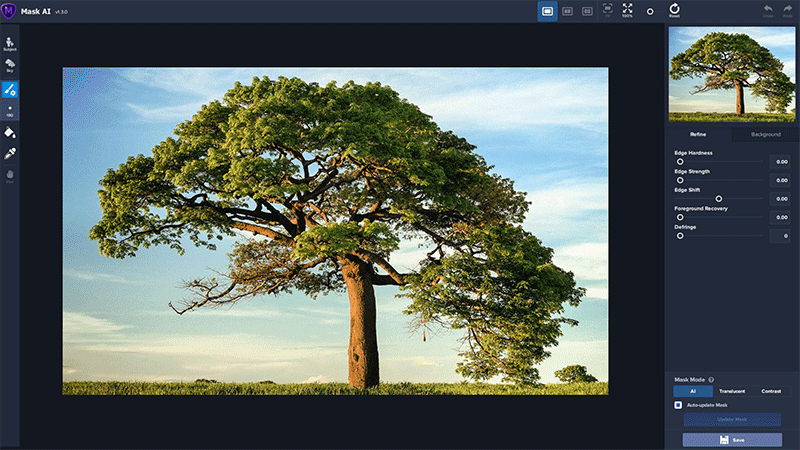Click the Edge Hardness value field

pos(781,161)
